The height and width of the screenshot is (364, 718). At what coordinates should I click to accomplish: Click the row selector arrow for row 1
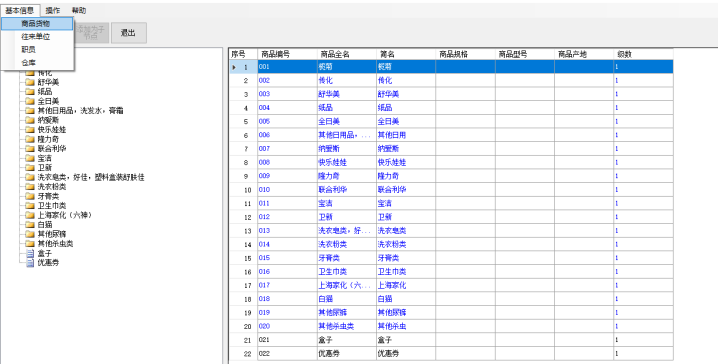234,67
